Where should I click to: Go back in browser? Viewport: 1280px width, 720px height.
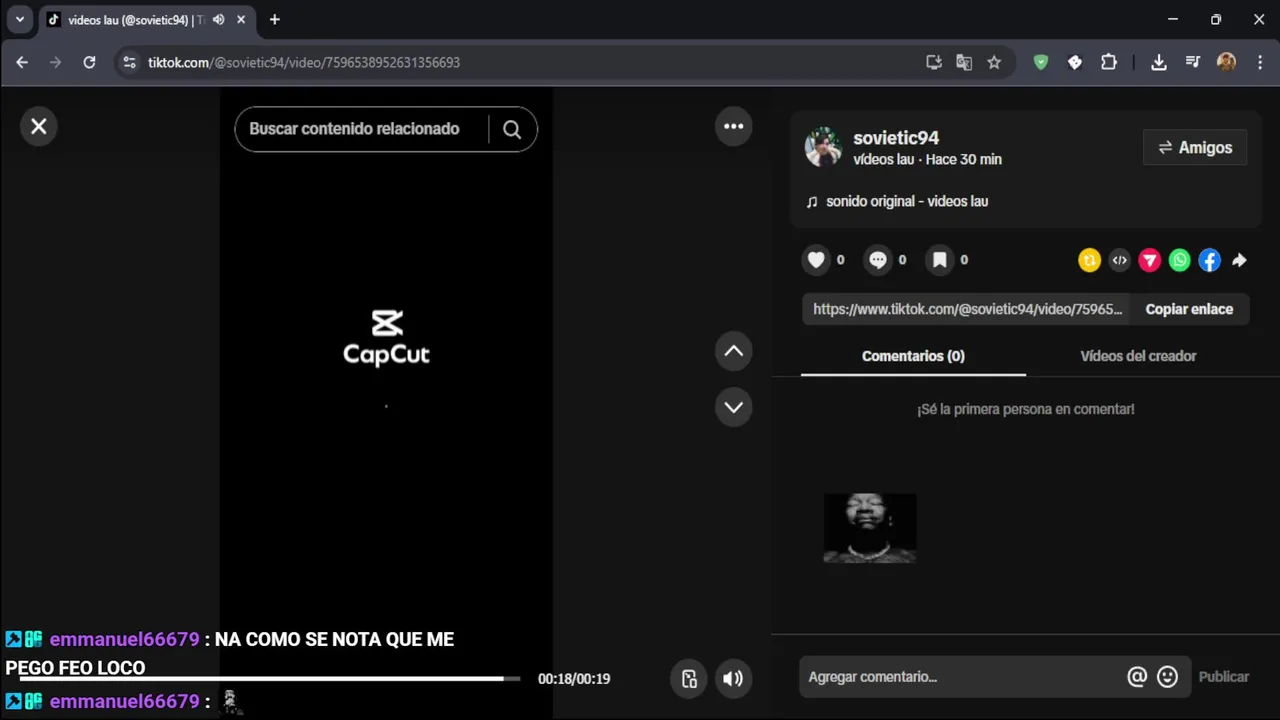coord(22,62)
